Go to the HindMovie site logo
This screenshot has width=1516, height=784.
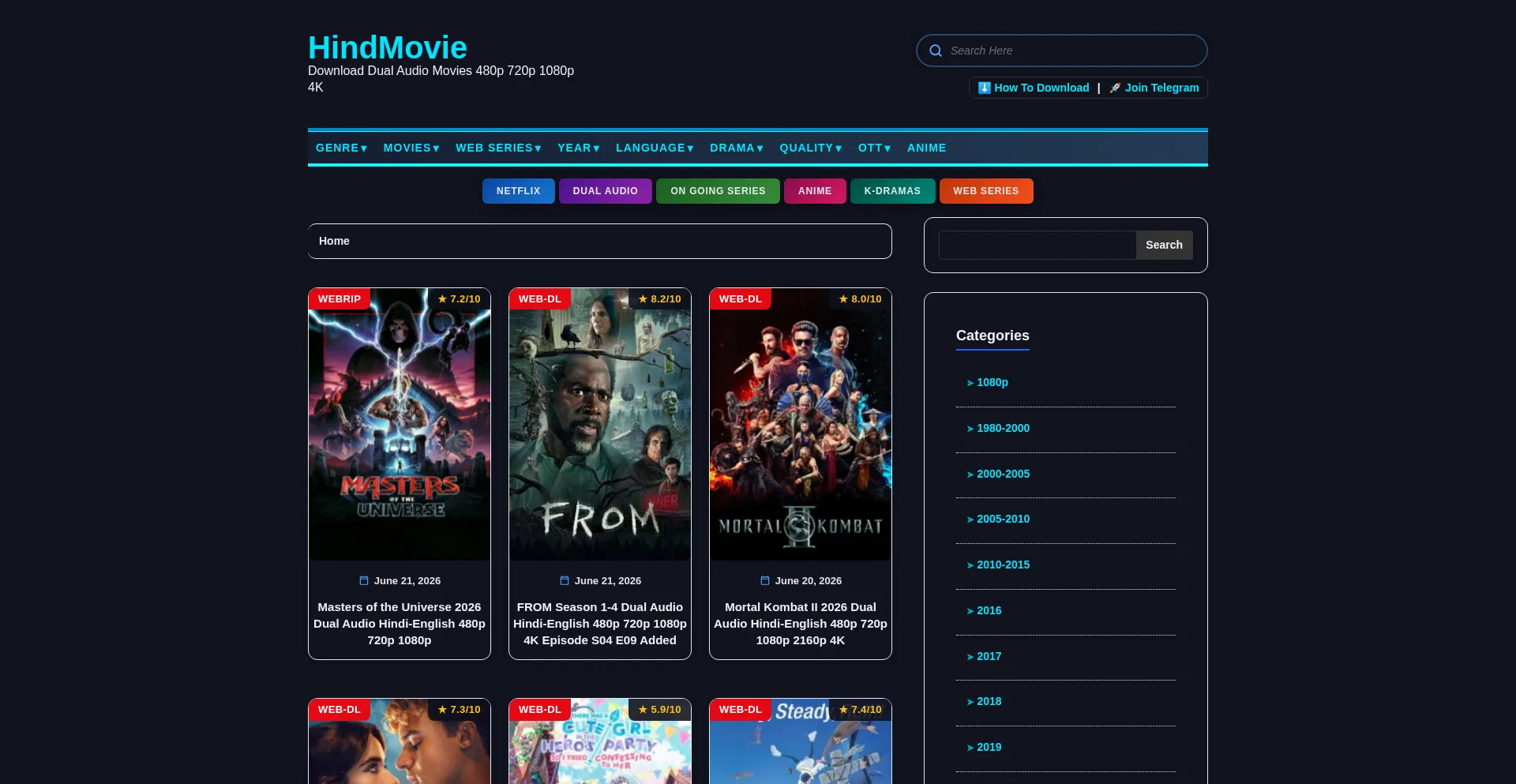tap(388, 47)
